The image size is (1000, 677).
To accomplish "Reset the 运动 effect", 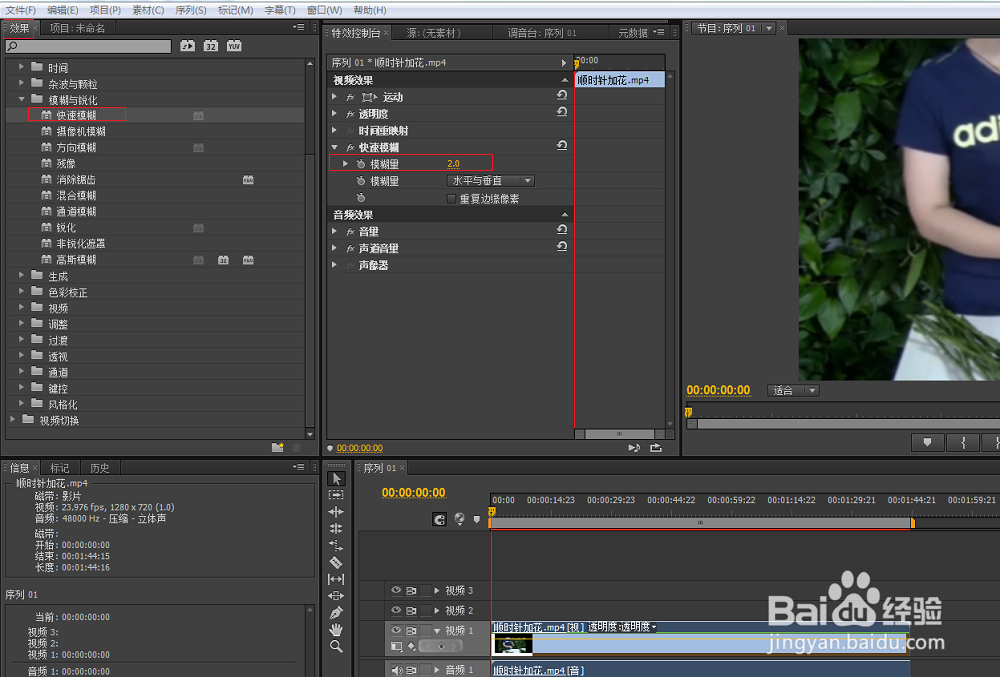I will pos(562,95).
